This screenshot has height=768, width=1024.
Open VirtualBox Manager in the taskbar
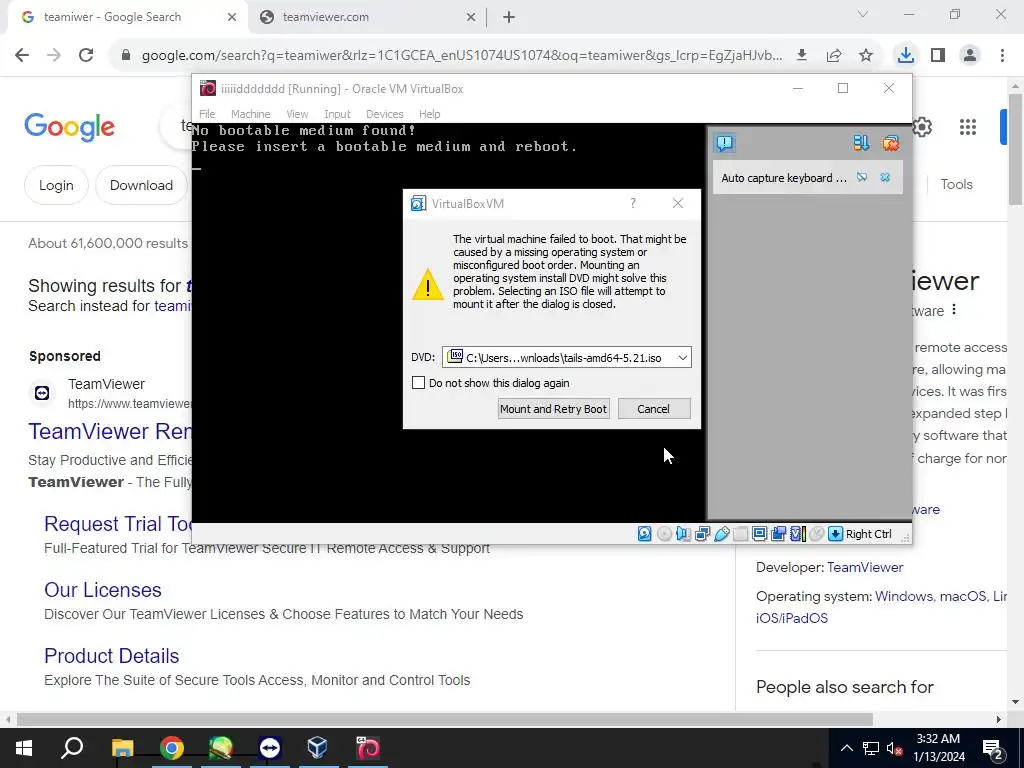[x=318, y=748]
